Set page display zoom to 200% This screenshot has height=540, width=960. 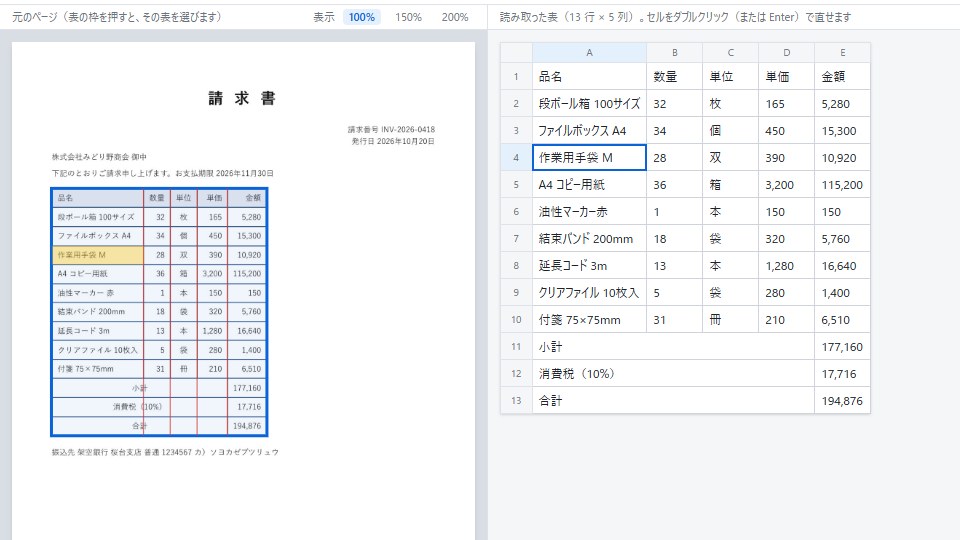point(455,17)
